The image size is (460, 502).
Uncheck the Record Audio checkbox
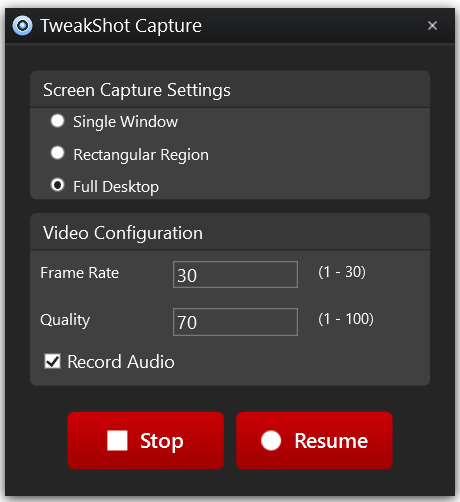click(x=52, y=361)
